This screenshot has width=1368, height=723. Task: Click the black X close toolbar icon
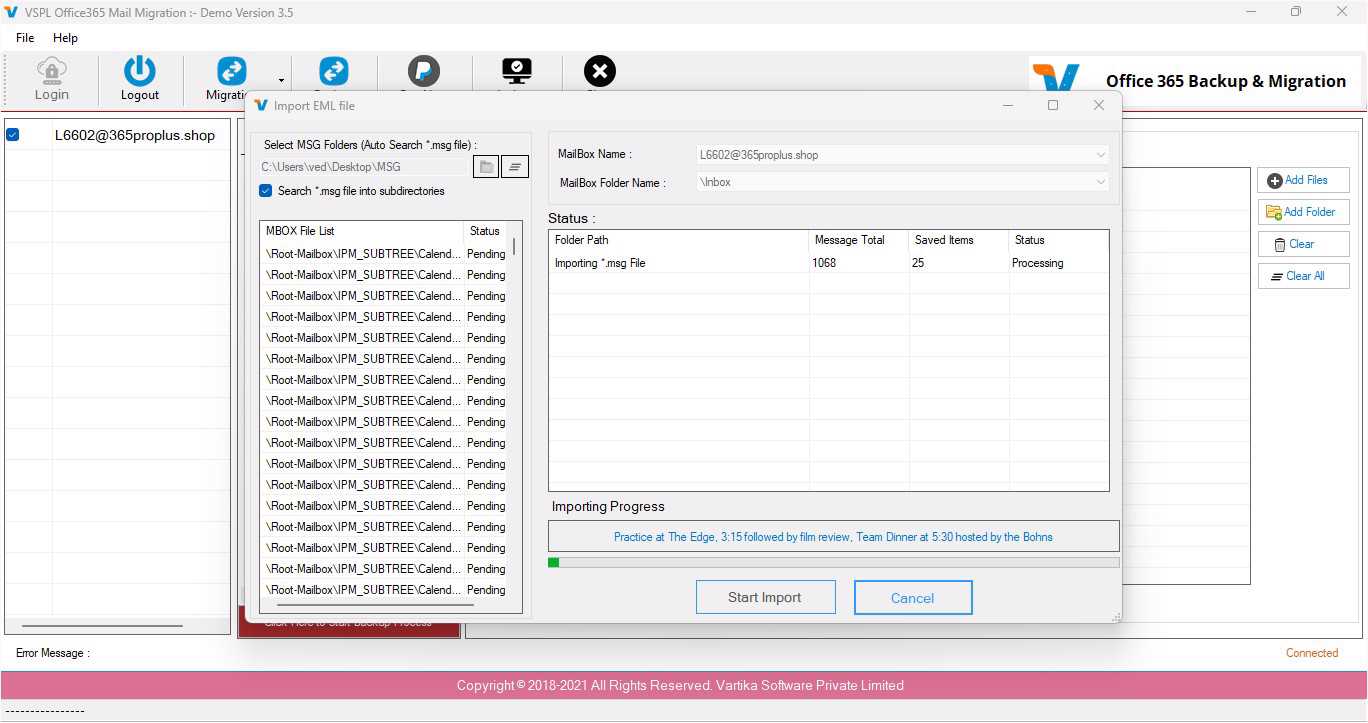600,72
